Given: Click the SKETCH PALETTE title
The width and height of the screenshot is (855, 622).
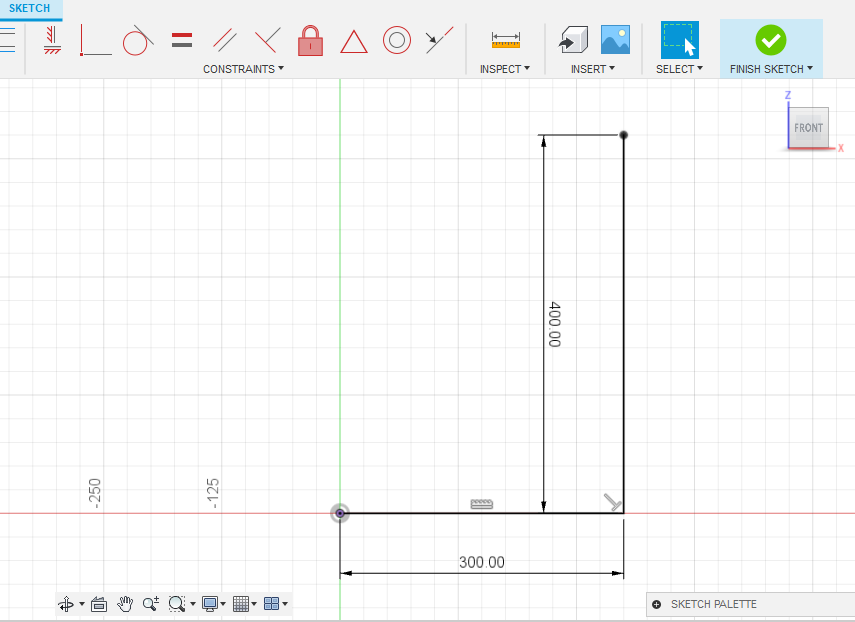Looking at the screenshot, I should coord(714,604).
